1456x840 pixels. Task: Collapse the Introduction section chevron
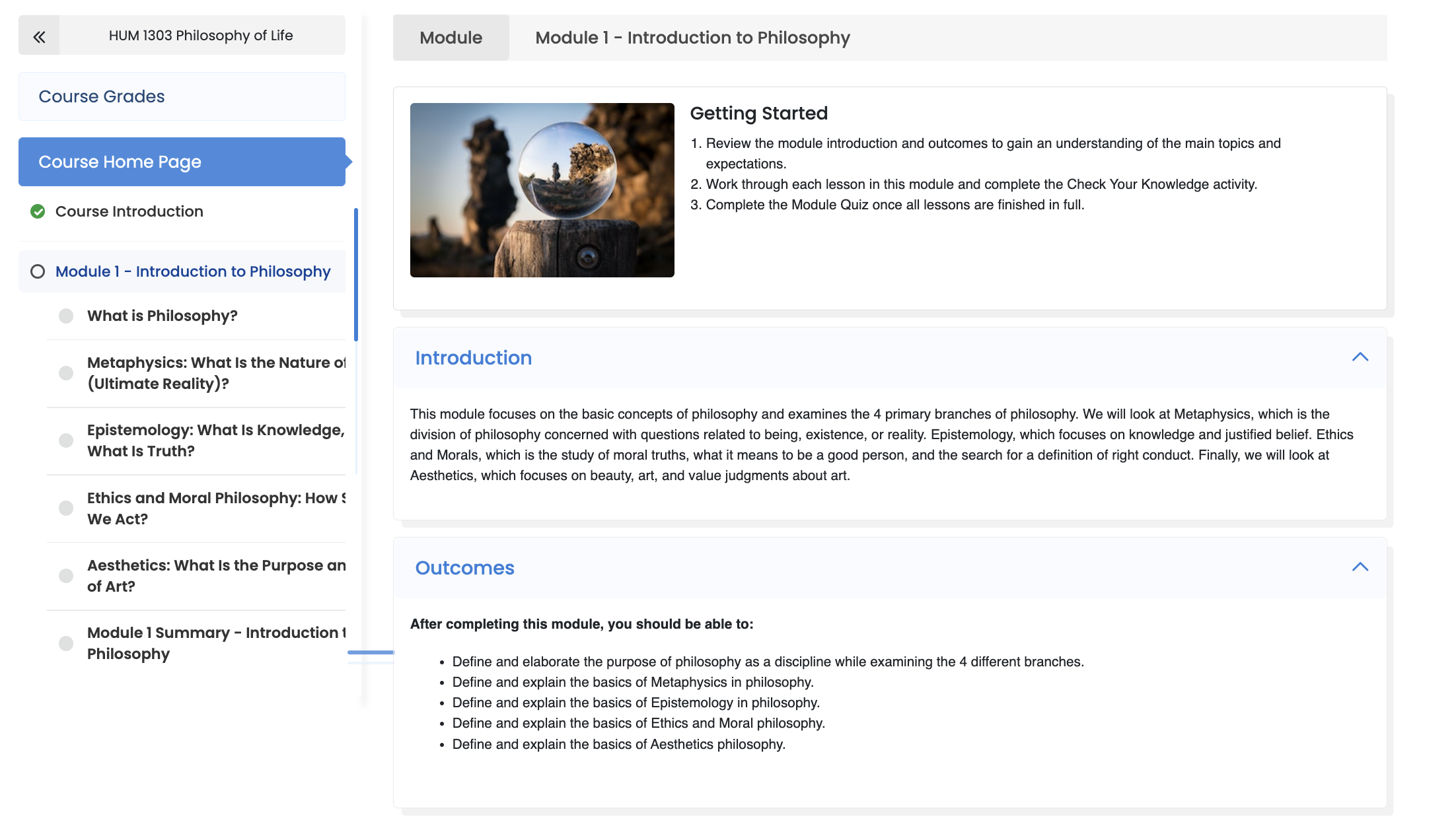1360,357
